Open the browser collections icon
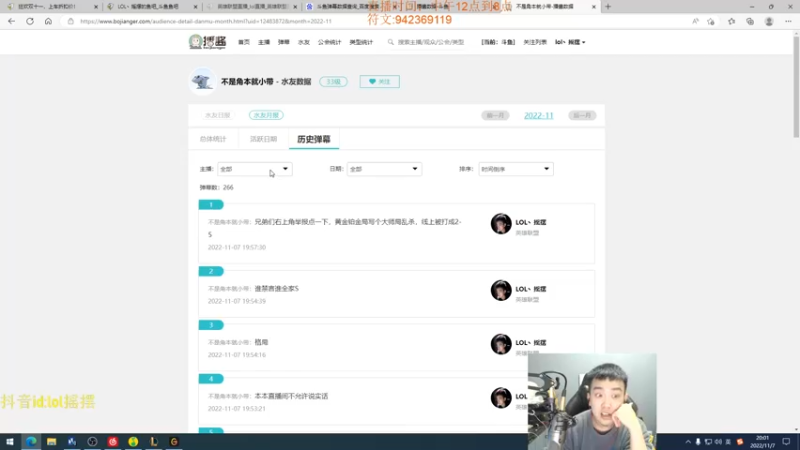800x450 pixels. (750, 21)
